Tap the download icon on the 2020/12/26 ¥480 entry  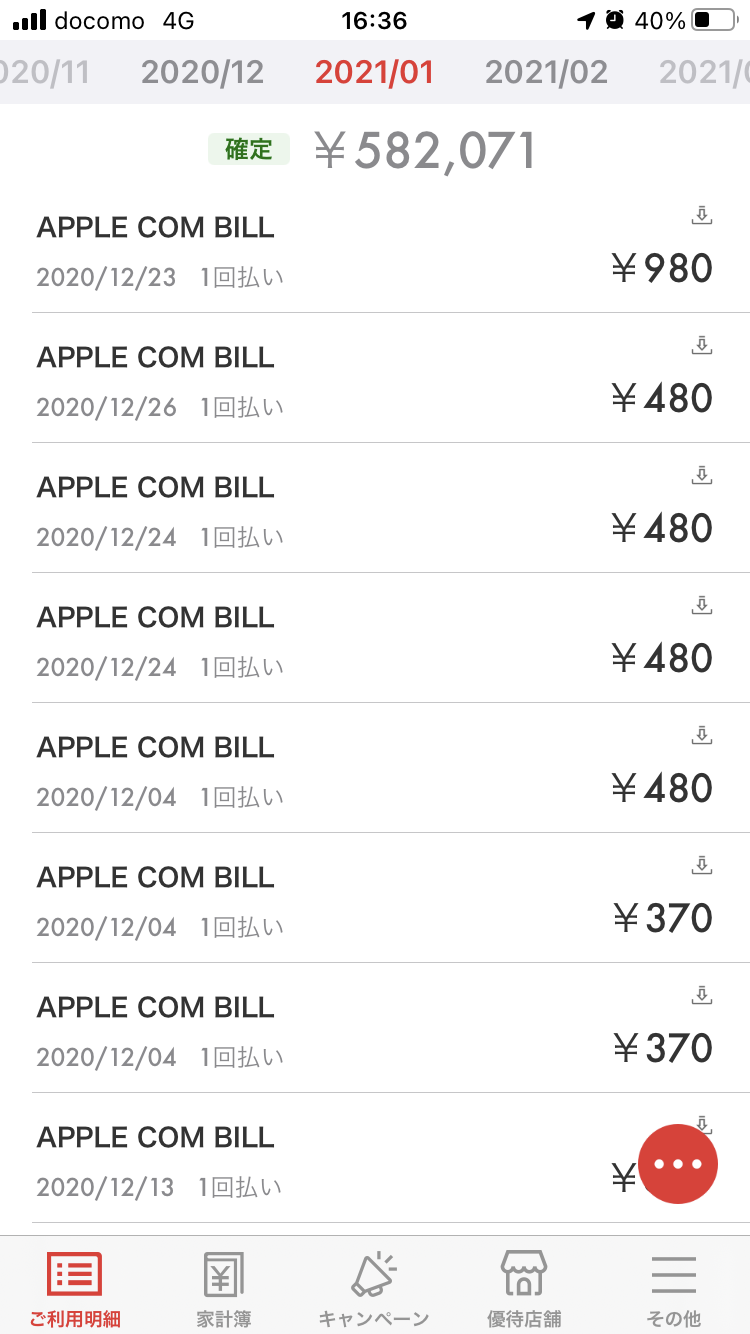coord(702,345)
